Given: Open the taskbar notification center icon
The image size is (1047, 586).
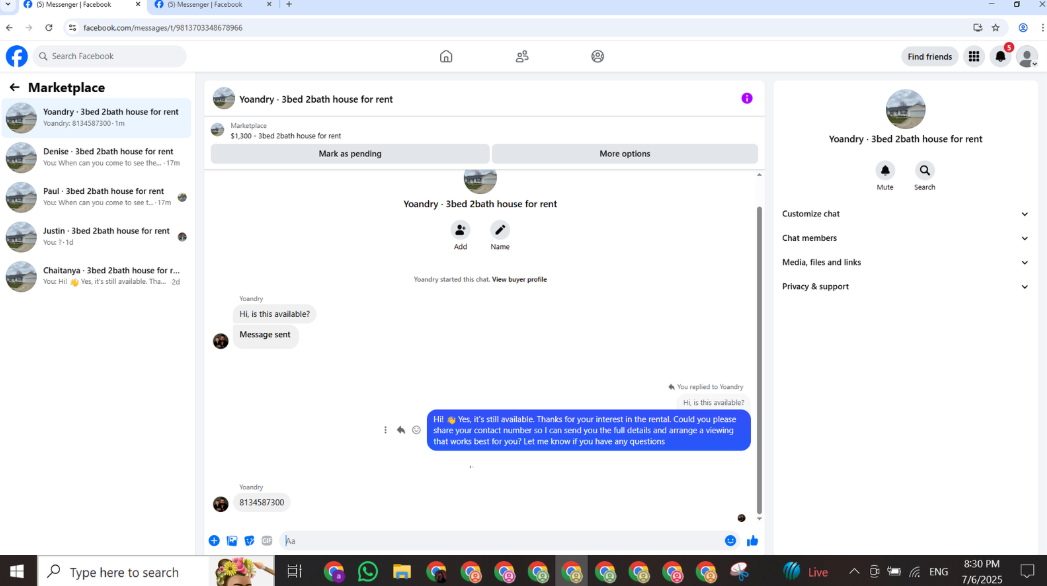Looking at the screenshot, I should tap(1027, 571).
